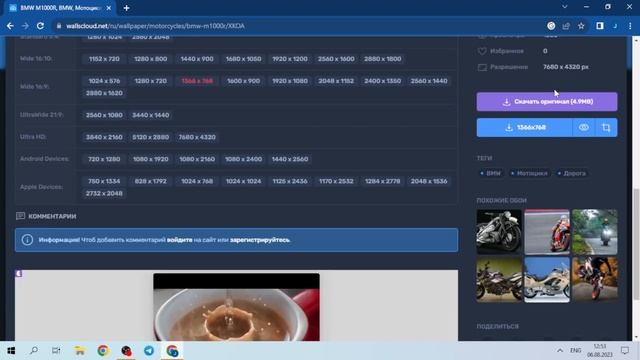Open Task View on the taskbar

pyautogui.click(x=56, y=351)
